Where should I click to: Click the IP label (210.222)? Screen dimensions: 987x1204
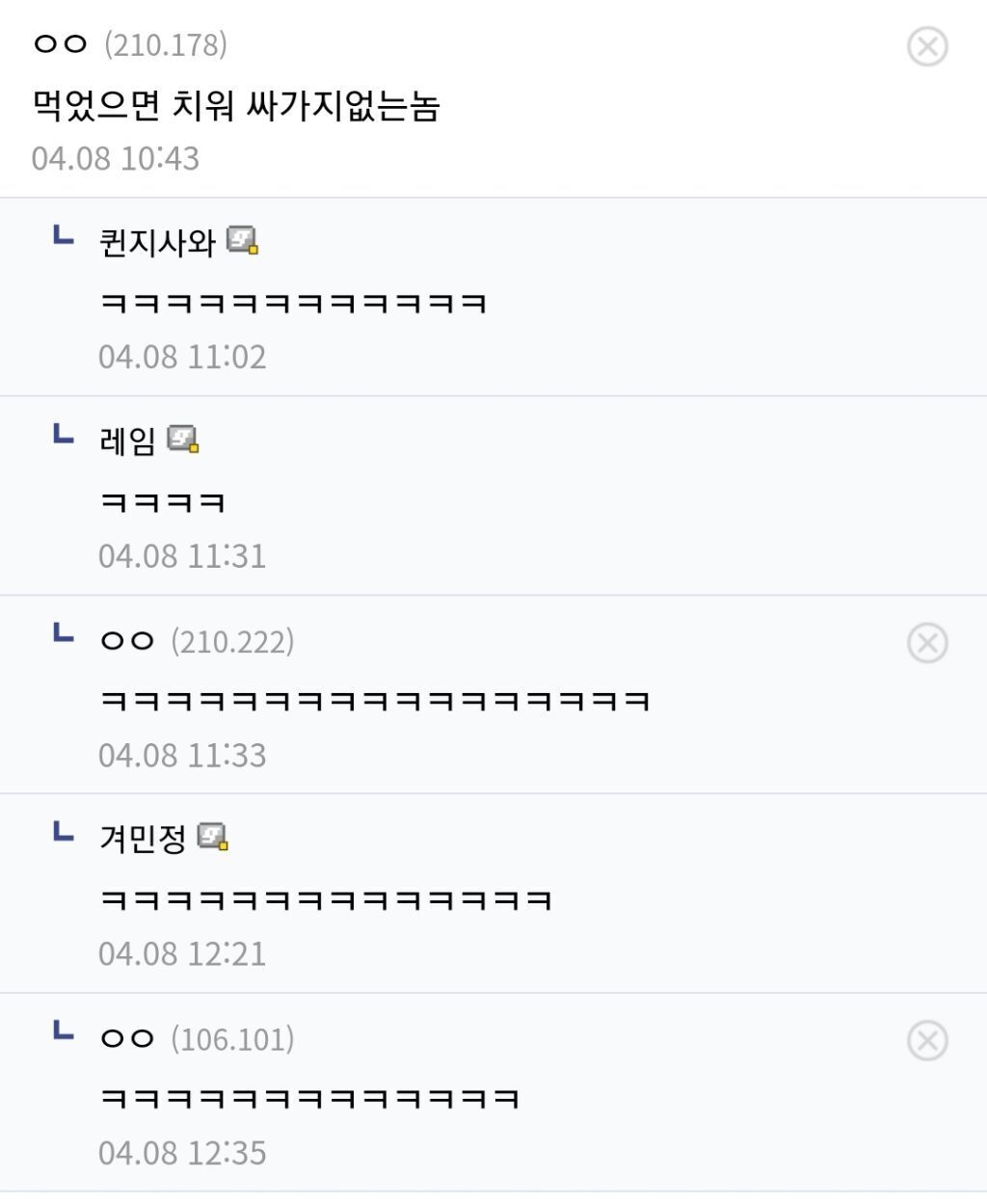[232, 642]
